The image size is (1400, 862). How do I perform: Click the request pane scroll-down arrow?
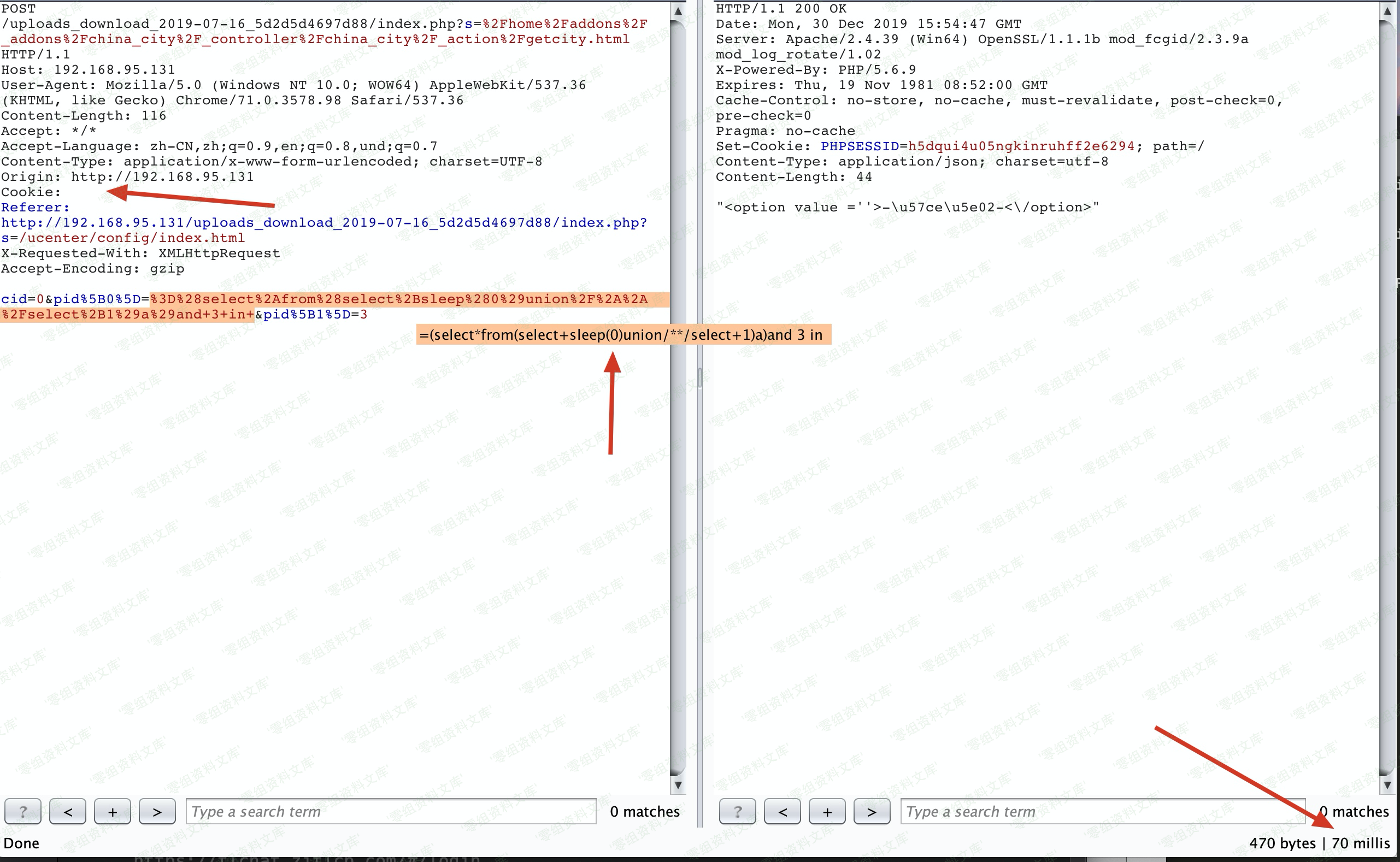[x=678, y=785]
